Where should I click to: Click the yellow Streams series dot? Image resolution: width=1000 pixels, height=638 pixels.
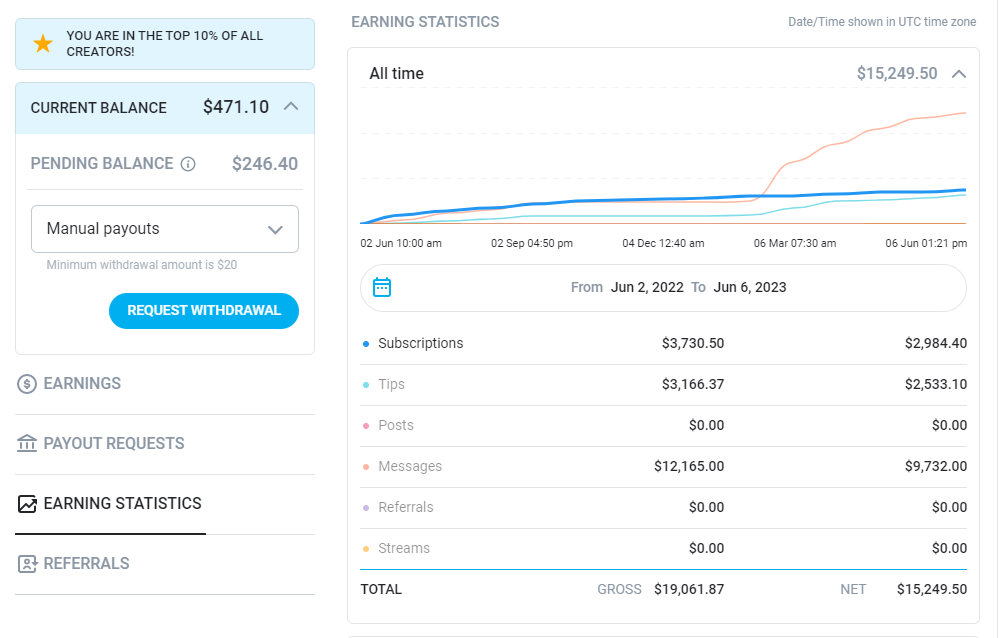(x=366, y=549)
